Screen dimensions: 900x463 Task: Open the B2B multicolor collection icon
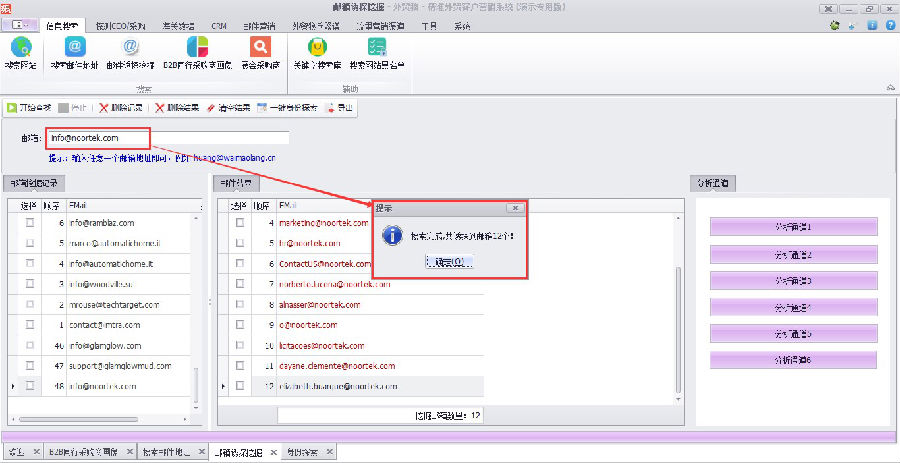point(198,49)
